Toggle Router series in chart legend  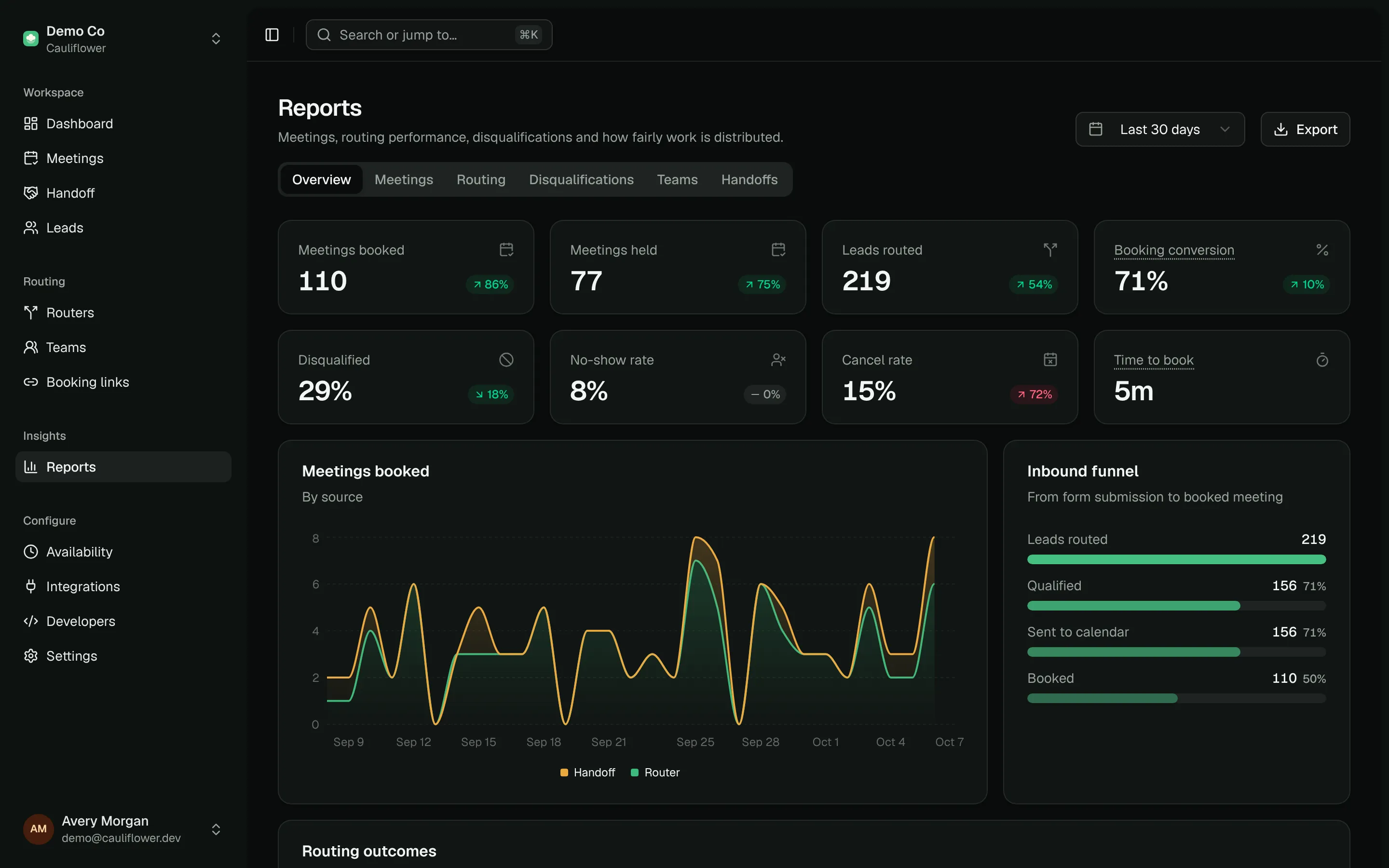[x=655, y=773]
